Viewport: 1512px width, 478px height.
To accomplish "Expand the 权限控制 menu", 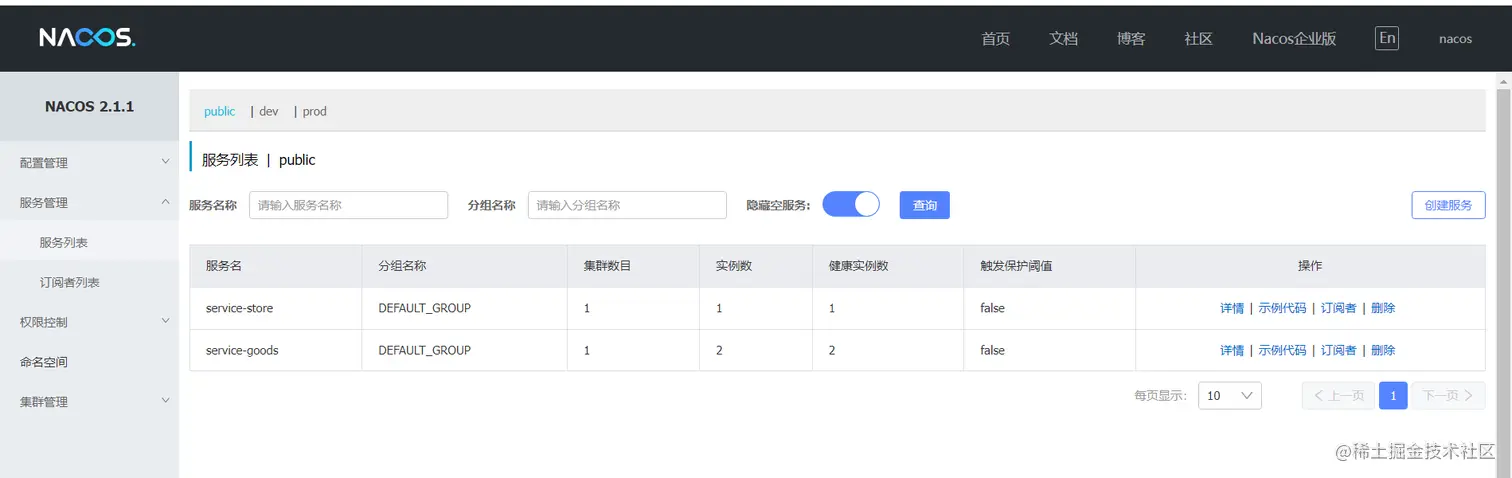I will [88, 322].
